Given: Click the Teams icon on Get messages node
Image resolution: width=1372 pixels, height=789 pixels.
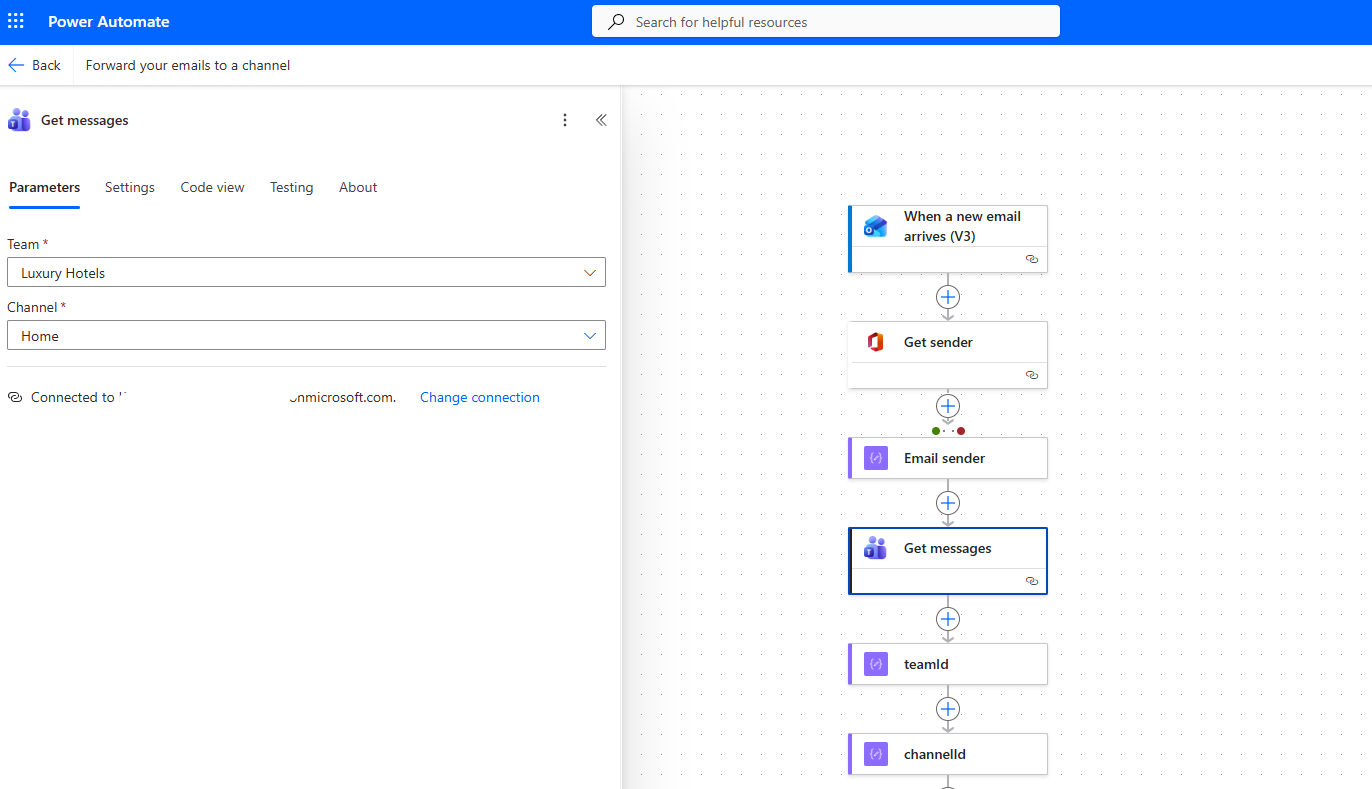Looking at the screenshot, I should pos(876,548).
